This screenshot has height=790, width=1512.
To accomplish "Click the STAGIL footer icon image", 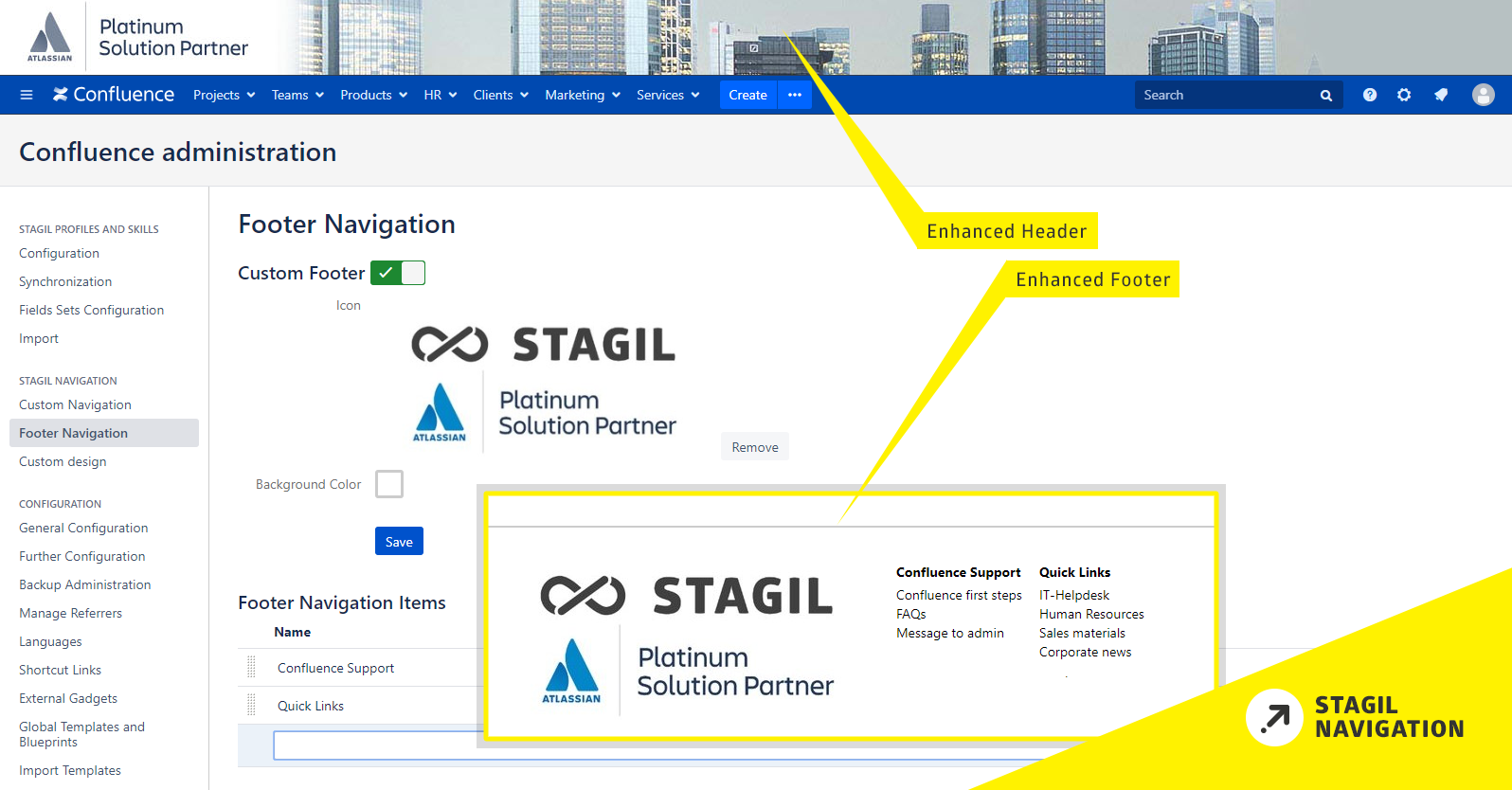I will (545, 388).
